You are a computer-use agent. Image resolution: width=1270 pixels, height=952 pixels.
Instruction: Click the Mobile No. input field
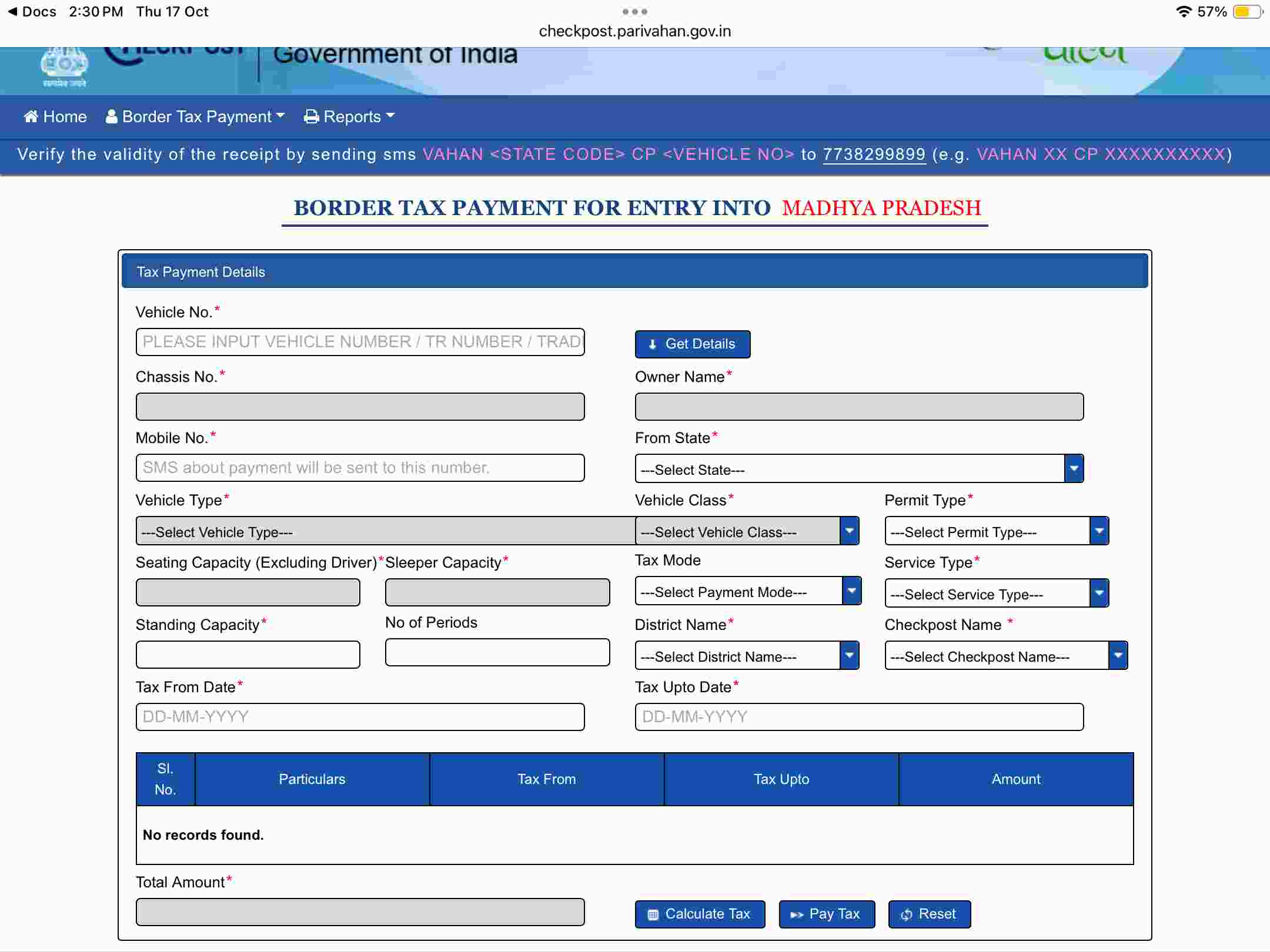click(360, 468)
